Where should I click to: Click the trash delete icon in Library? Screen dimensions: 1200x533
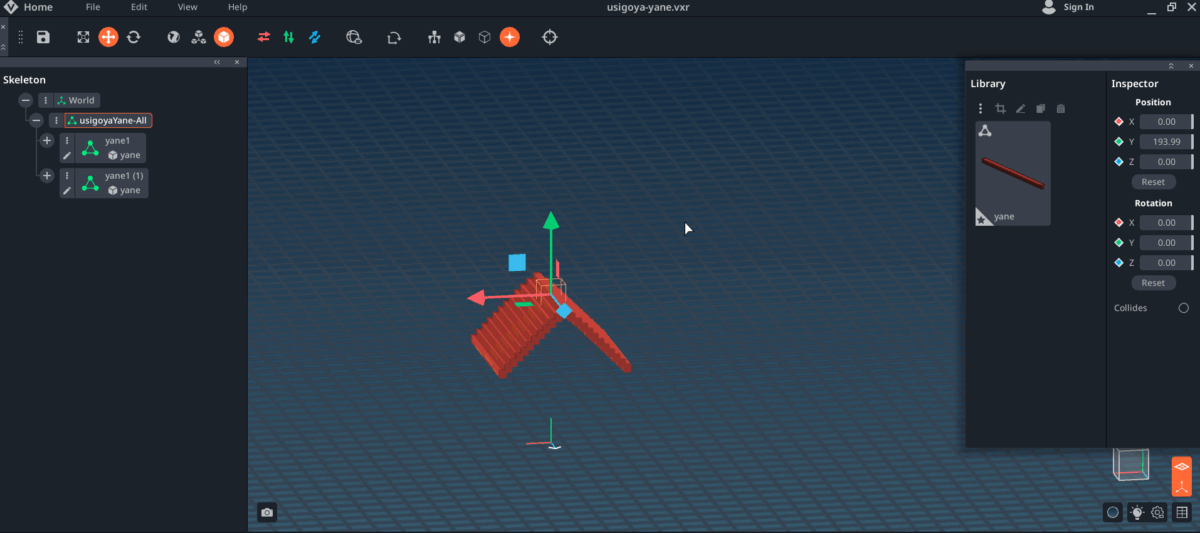[1061, 108]
